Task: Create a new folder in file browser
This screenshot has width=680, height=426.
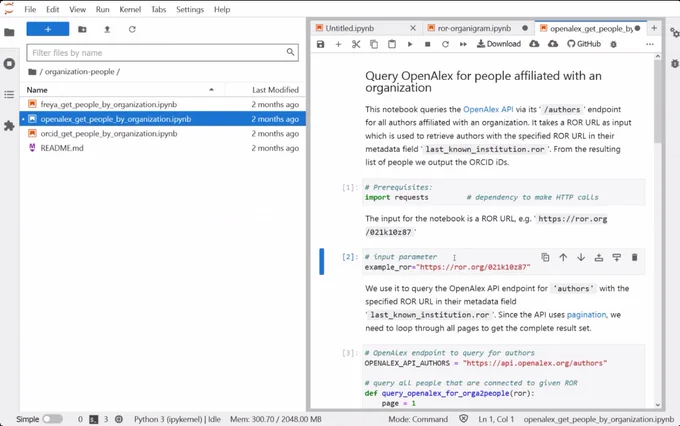Action: pyautogui.click(x=82, y=29)
